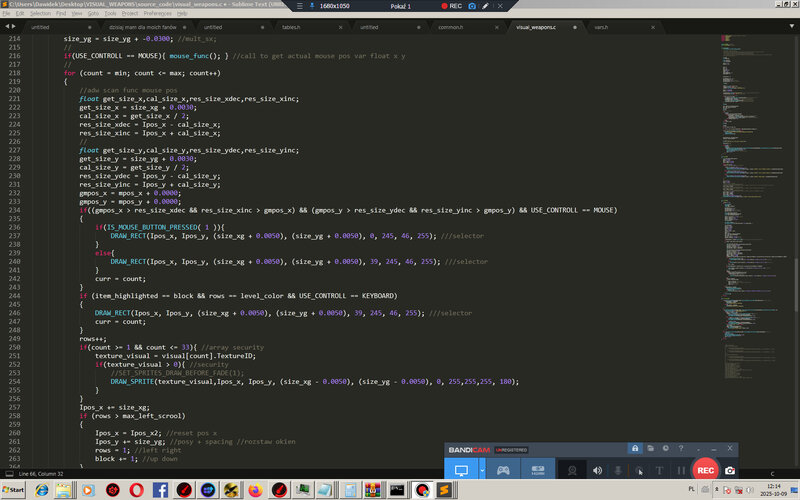Click the Bandicam lock icon
Image resolution: width=800 pixels, height=500 pixels.
tap(635, 448)
